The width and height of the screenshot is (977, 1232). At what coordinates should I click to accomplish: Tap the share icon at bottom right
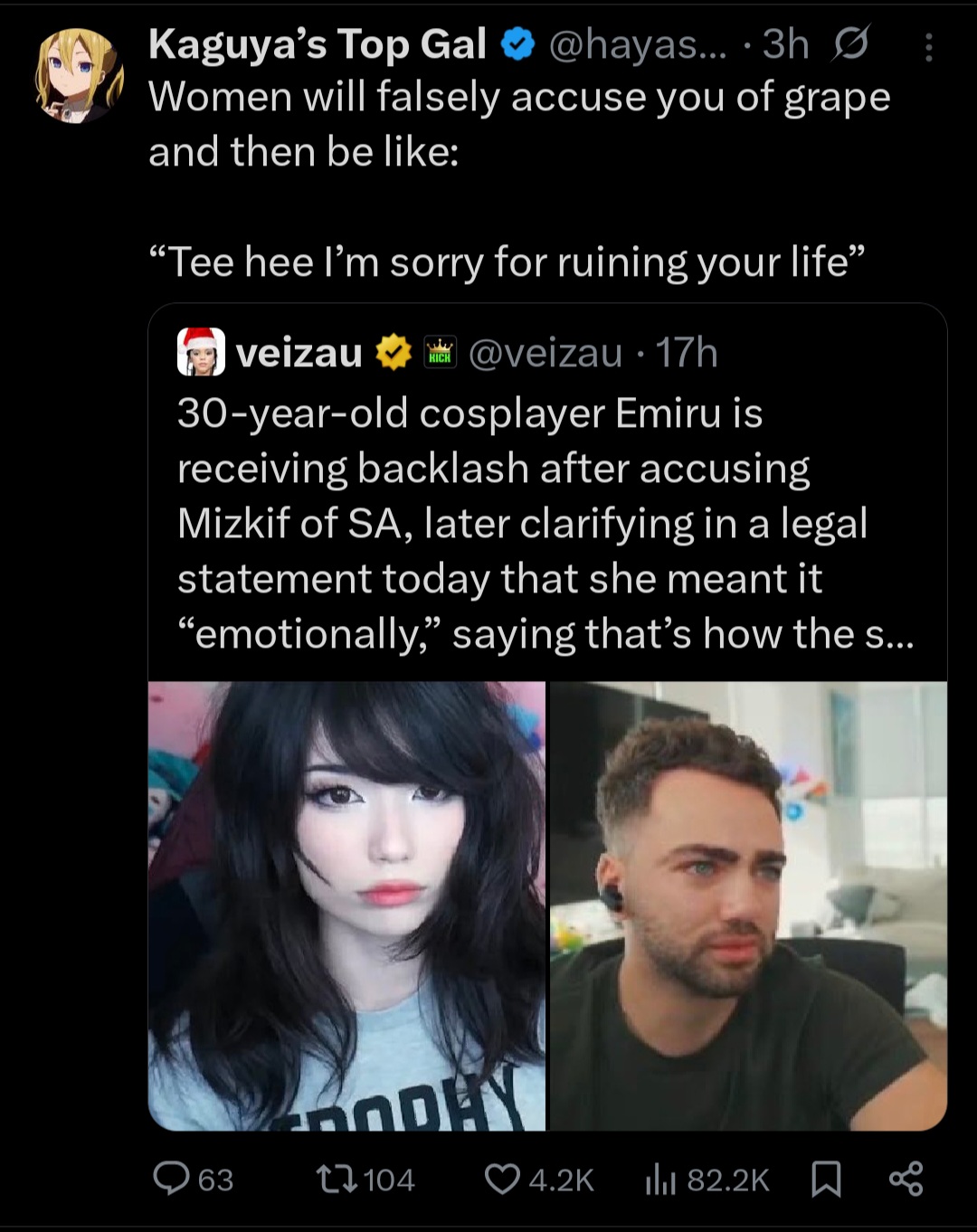pos(906,1179)
